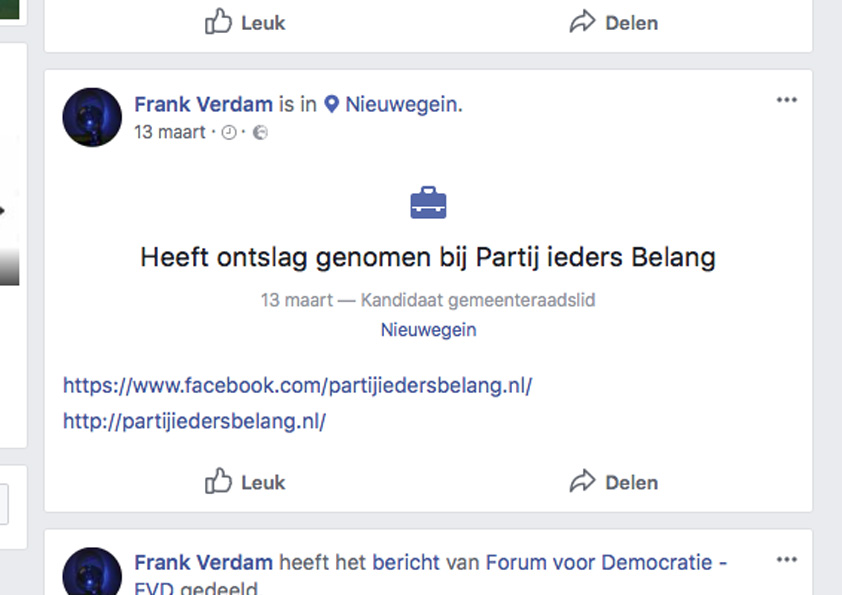This screenshot has height=595, width=842.
Task: Open the '13 maart' timestamp under Frank Verdam
Action: 169,132
